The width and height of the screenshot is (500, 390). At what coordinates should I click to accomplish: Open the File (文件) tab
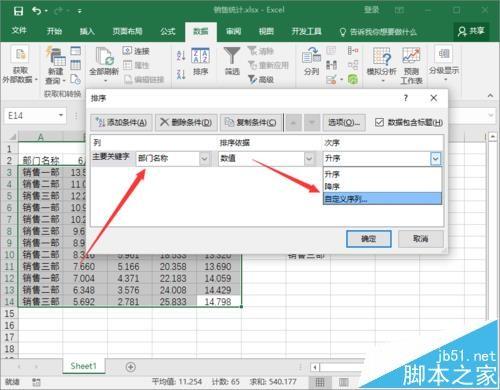click(x=19, y=31)
